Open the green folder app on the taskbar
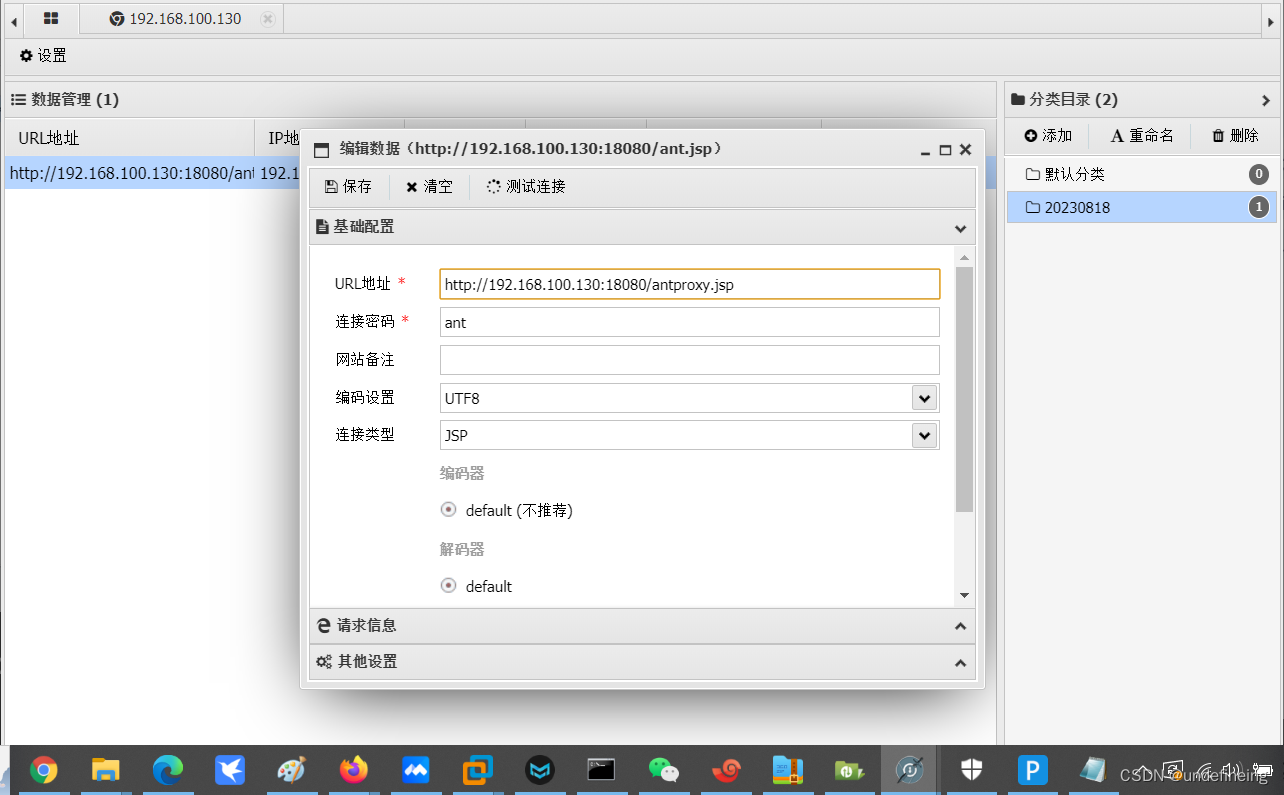The width and height of the screenshot is (1284, 795). (x=849, y=770)
